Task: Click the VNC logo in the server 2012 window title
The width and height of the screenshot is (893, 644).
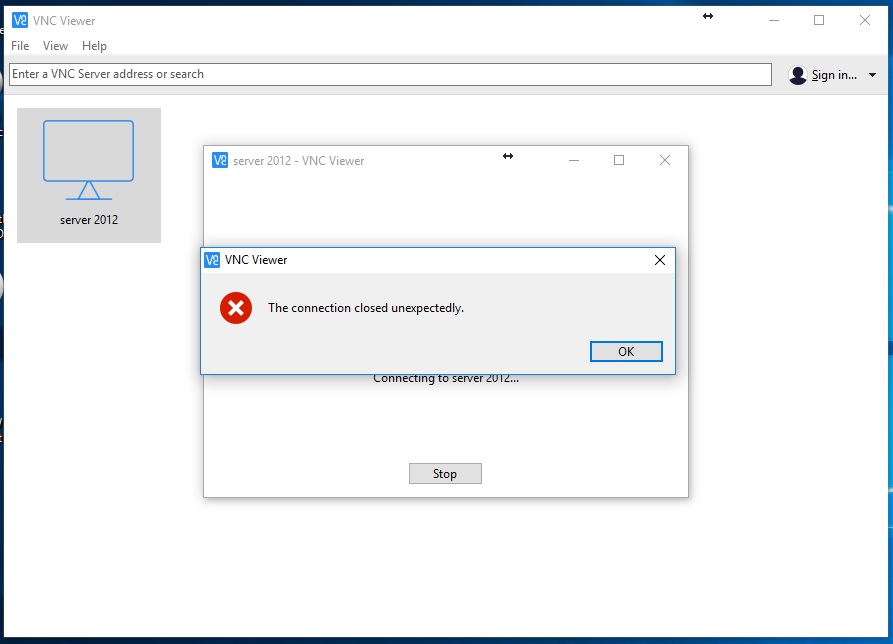Action: [x=220, y=161]
